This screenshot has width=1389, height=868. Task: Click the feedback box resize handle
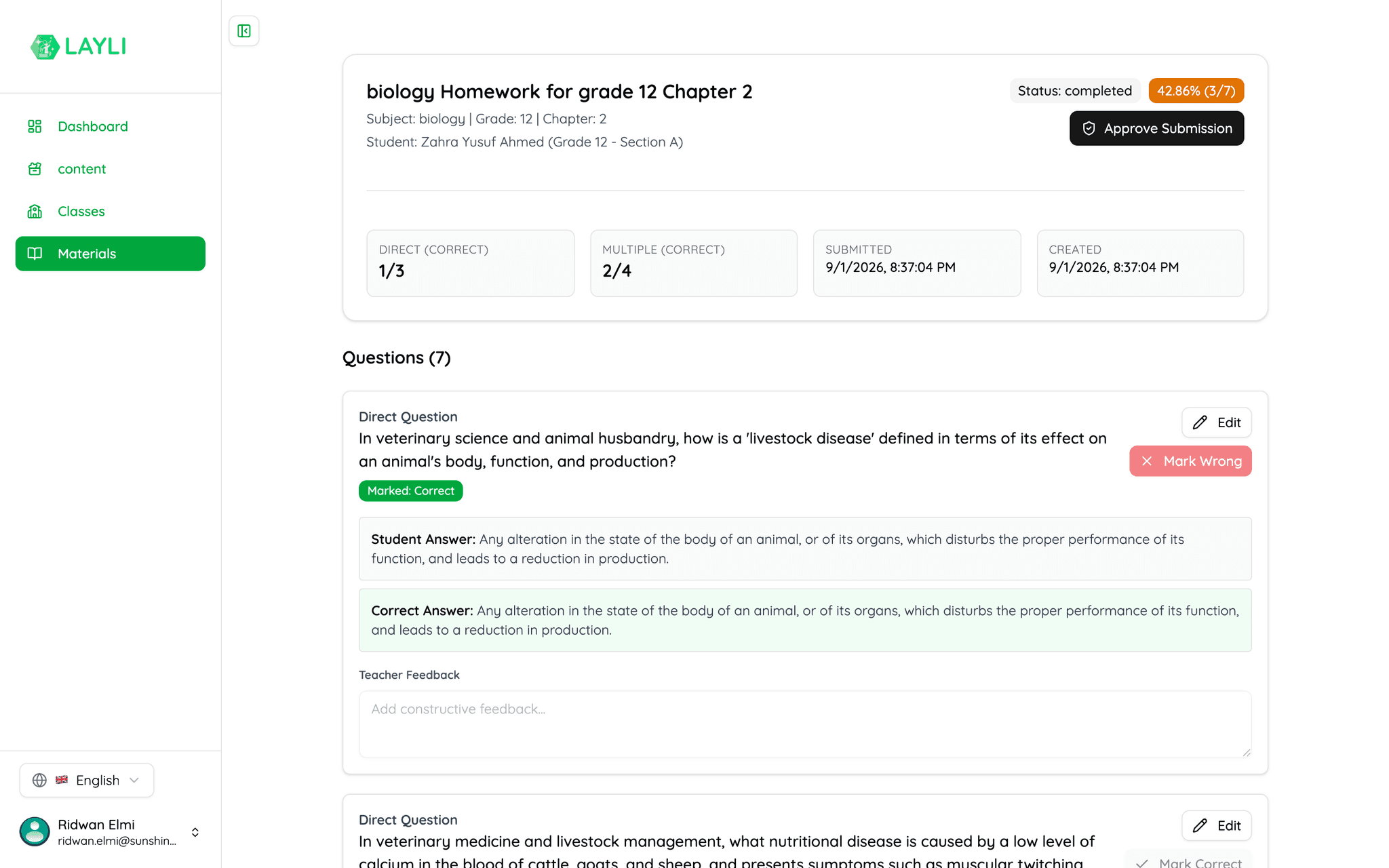tap(1246, 752)
